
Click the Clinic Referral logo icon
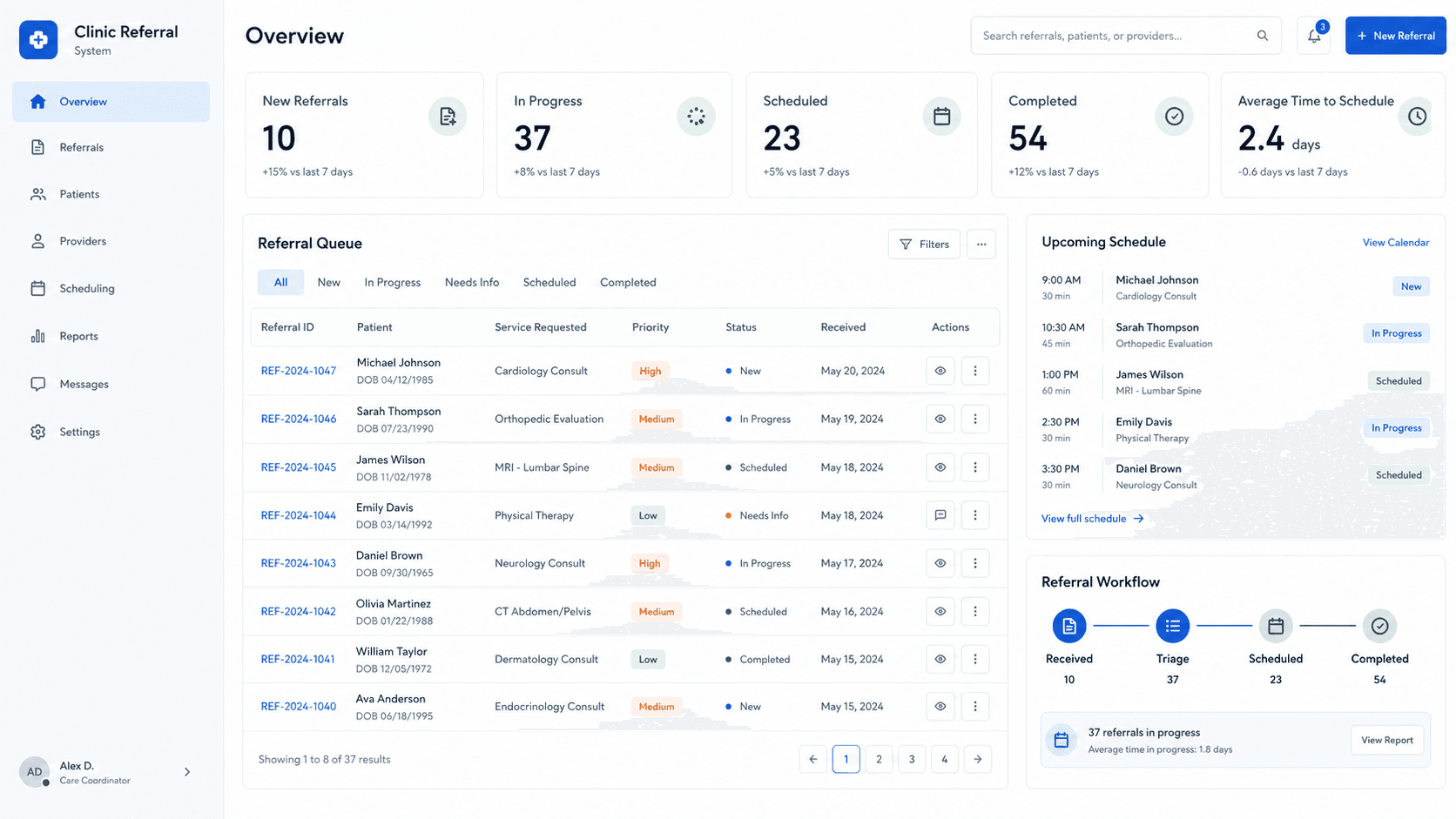coord(38,40)
